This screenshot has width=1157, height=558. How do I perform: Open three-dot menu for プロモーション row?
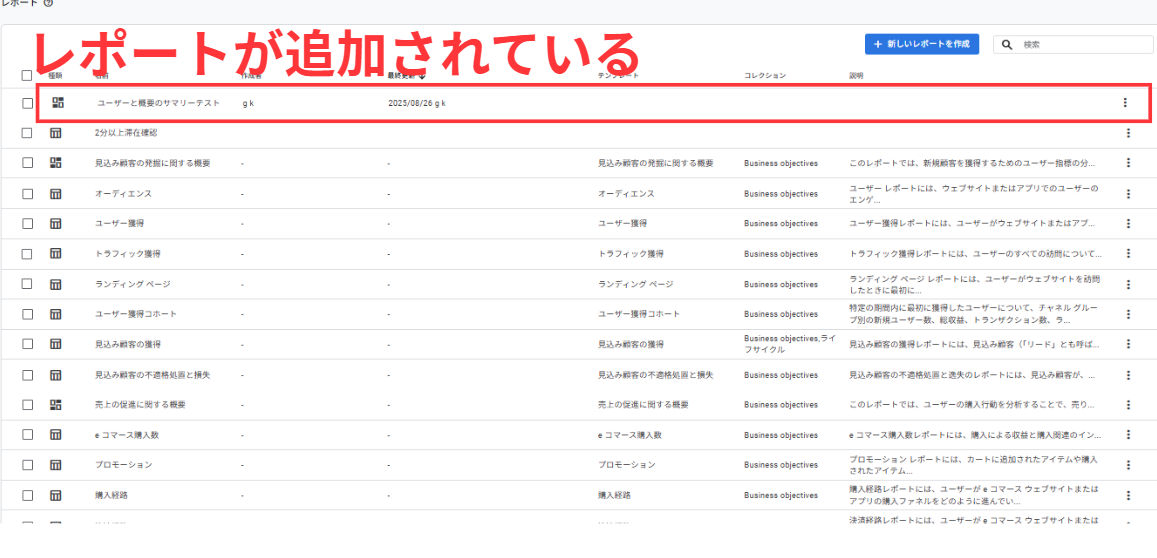click(1128, 465)
